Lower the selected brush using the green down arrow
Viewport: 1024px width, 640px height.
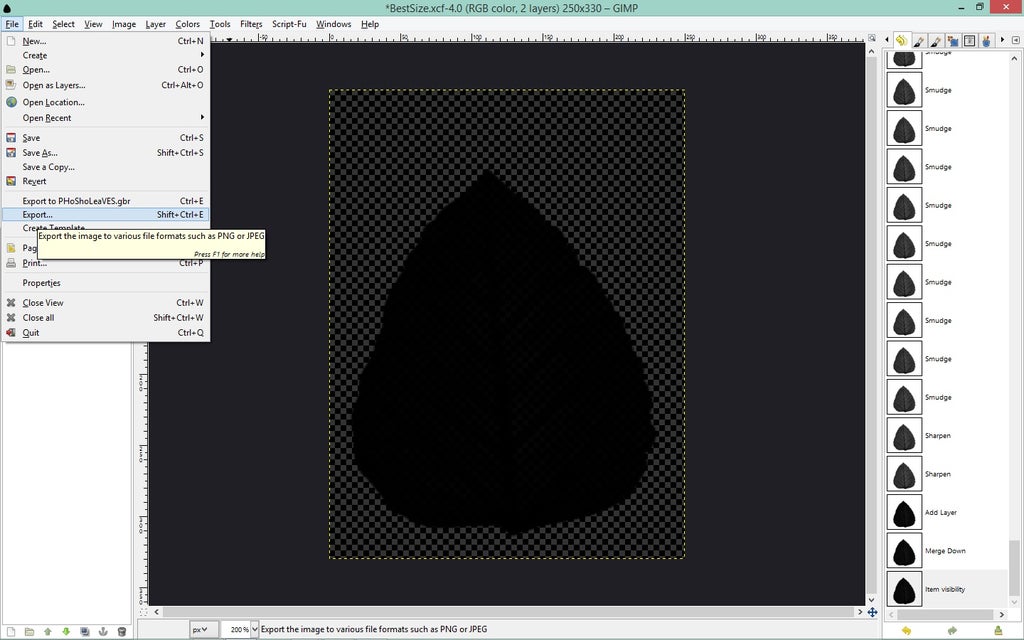point(65,630)
